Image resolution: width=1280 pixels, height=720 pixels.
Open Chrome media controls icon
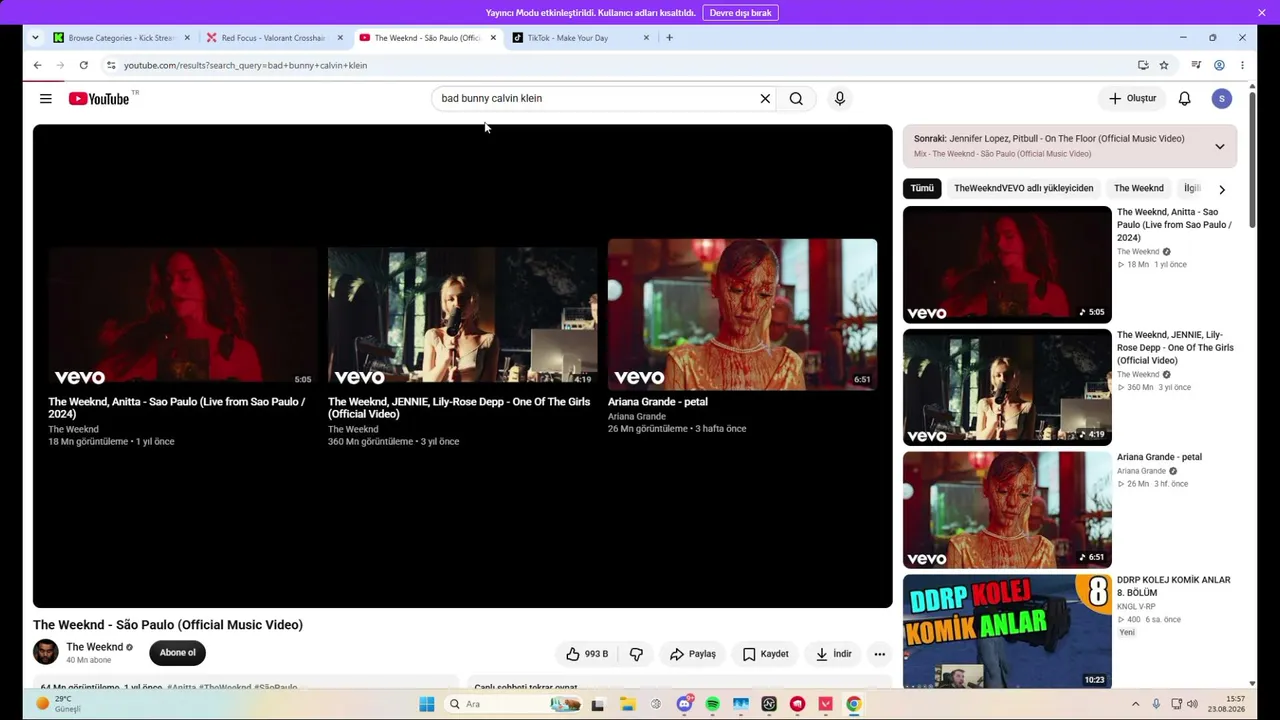(x=1196, y=65)
